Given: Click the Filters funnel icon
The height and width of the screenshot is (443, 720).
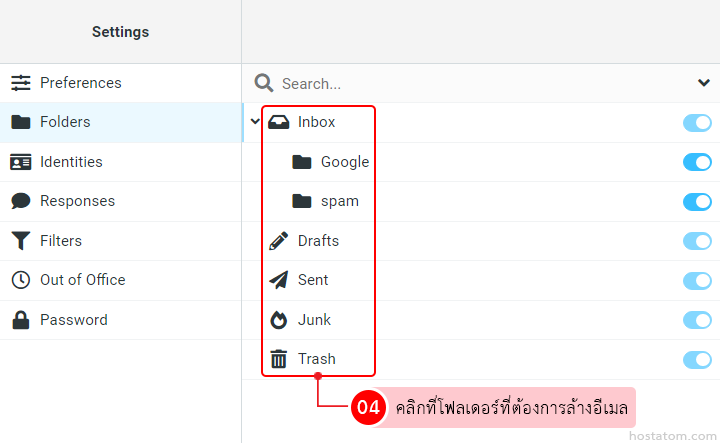Looking at the screenshot, I should pyautogui.click(x=20, y=241).
